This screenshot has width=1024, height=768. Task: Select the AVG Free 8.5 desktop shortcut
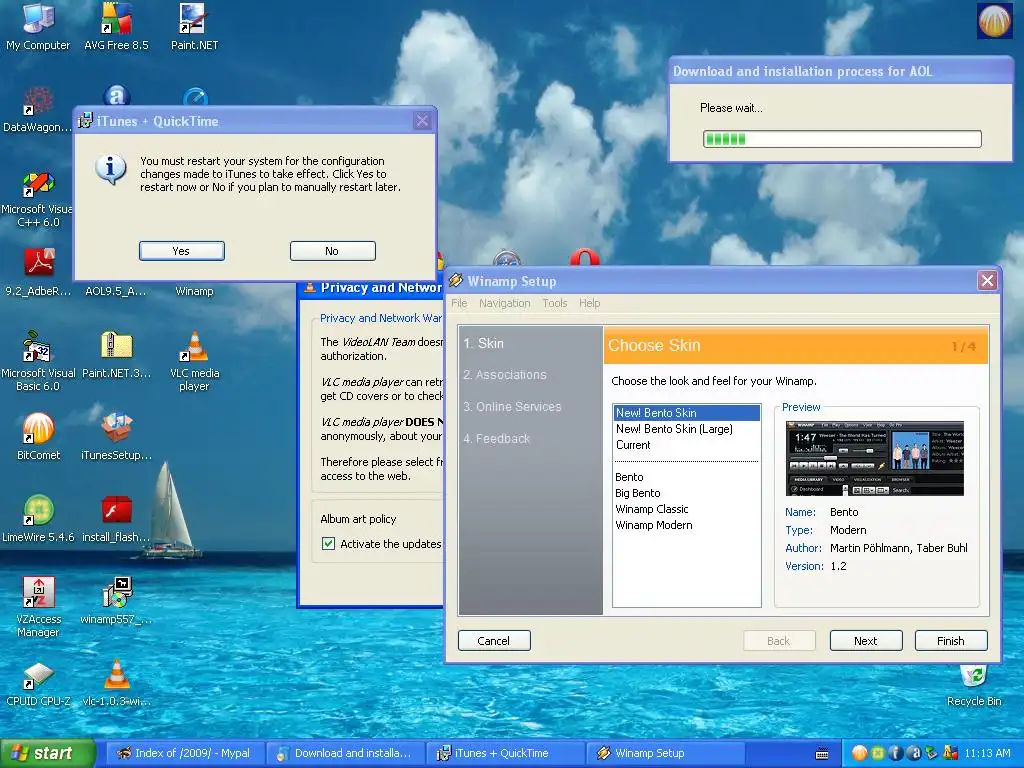116,26
